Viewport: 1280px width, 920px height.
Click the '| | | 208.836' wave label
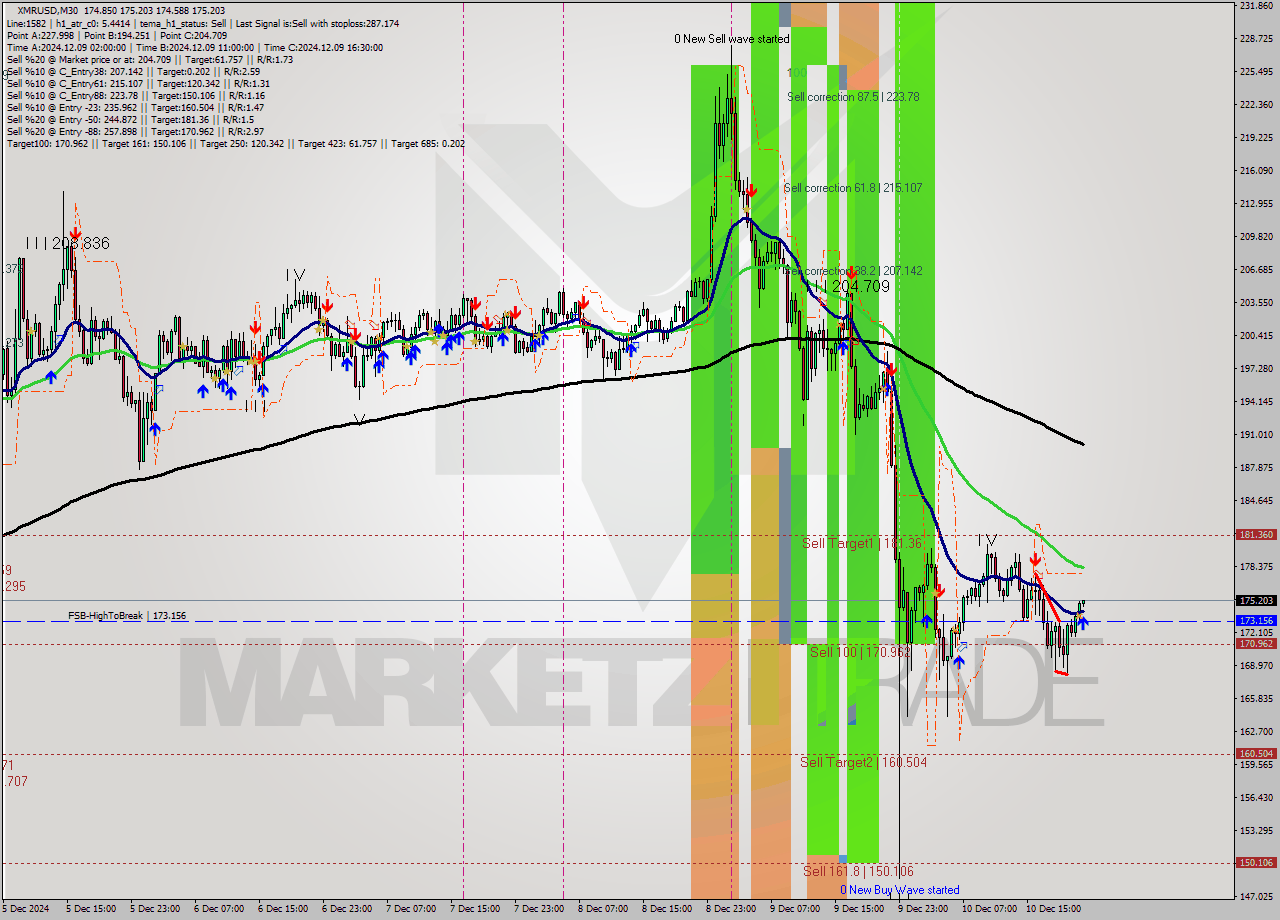(x=68, y=243)
